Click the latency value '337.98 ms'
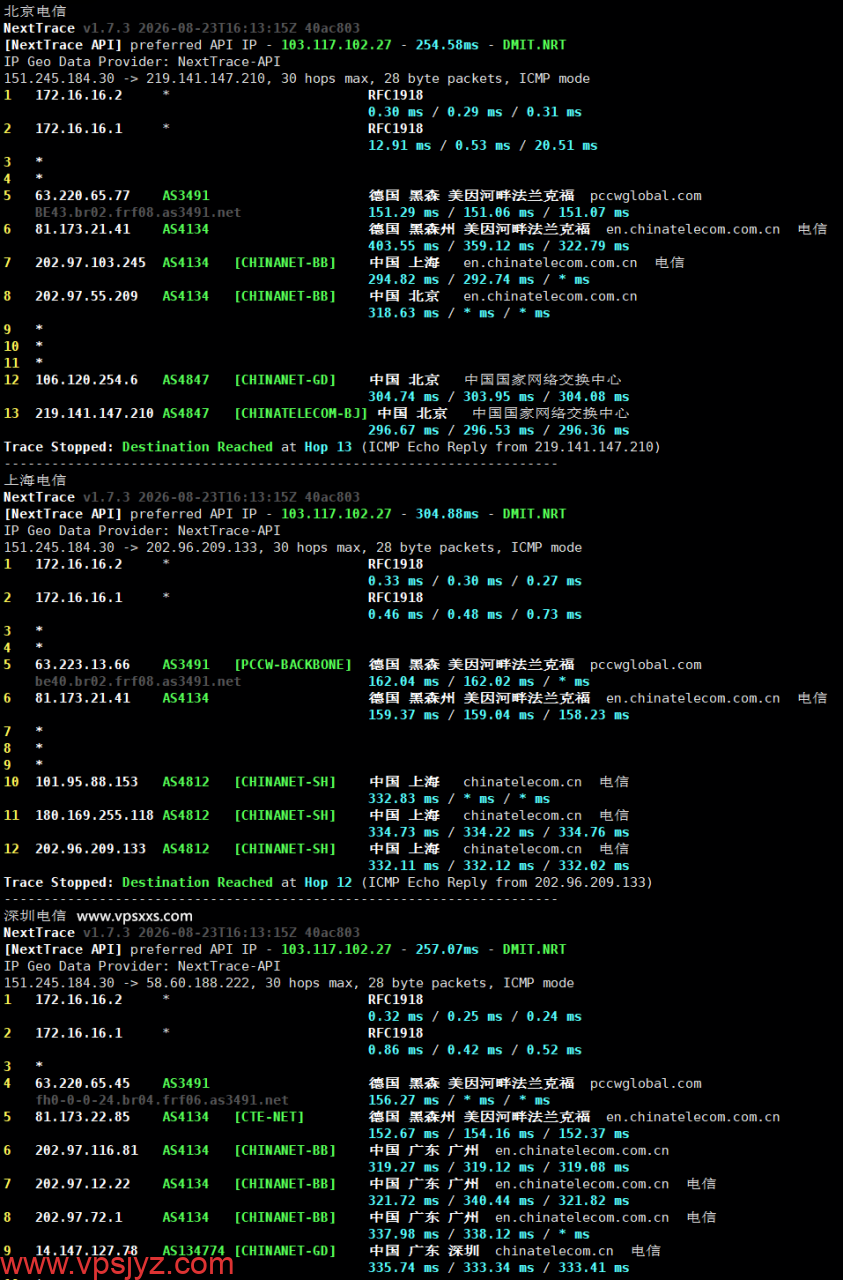The image size is (843, 1280). pyautogui.click(x=404, y=1234)
